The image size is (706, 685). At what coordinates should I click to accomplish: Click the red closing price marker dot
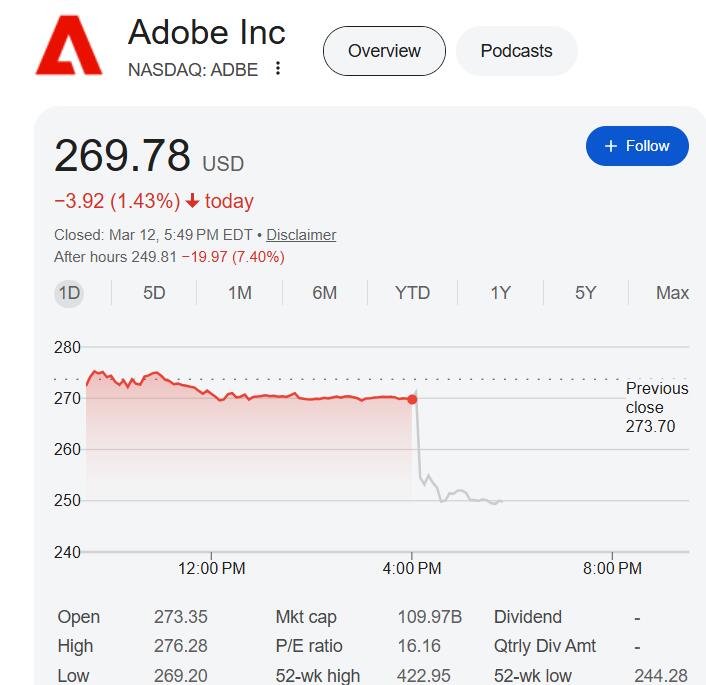coord(413,399)
